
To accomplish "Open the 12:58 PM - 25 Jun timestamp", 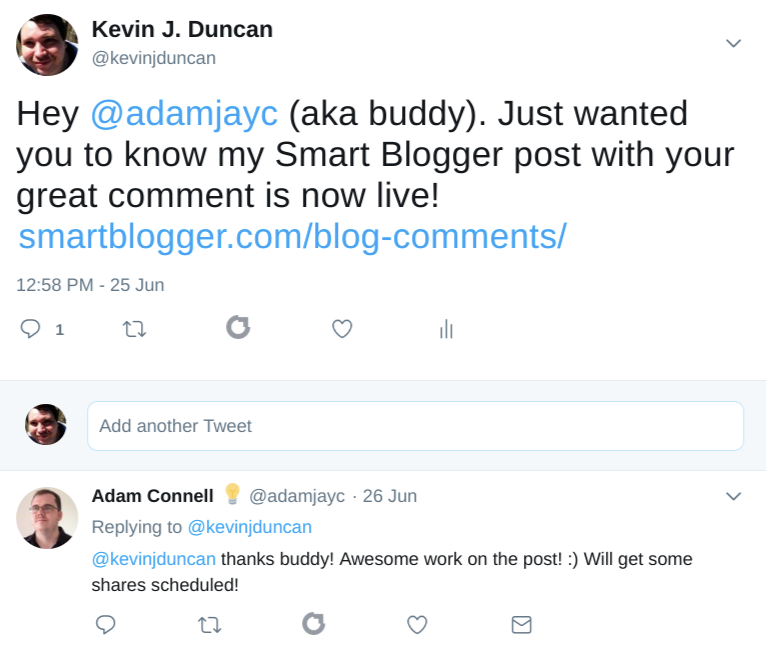I will point(90,285).
